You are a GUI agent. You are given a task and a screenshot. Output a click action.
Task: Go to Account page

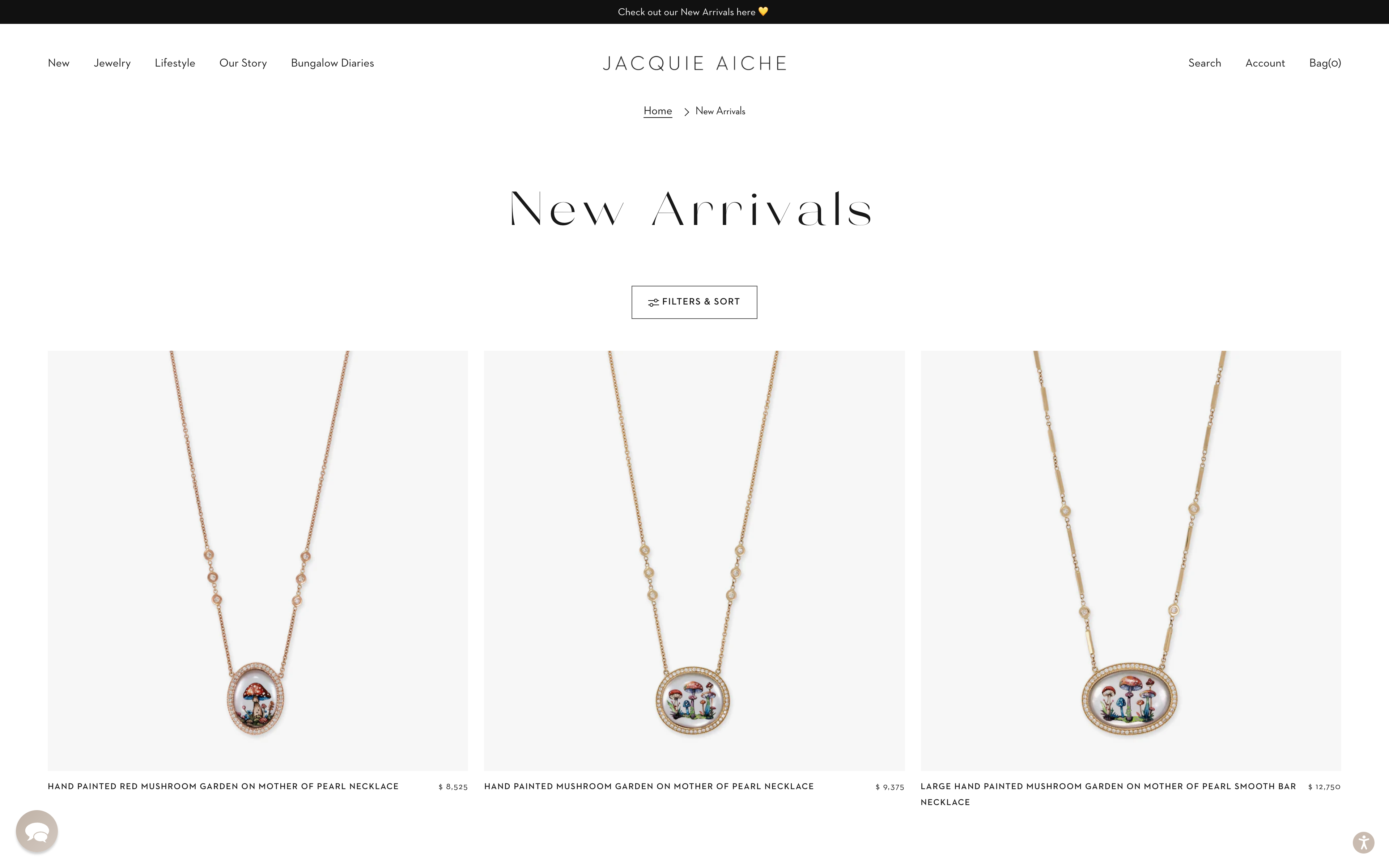click(1265, 63)
